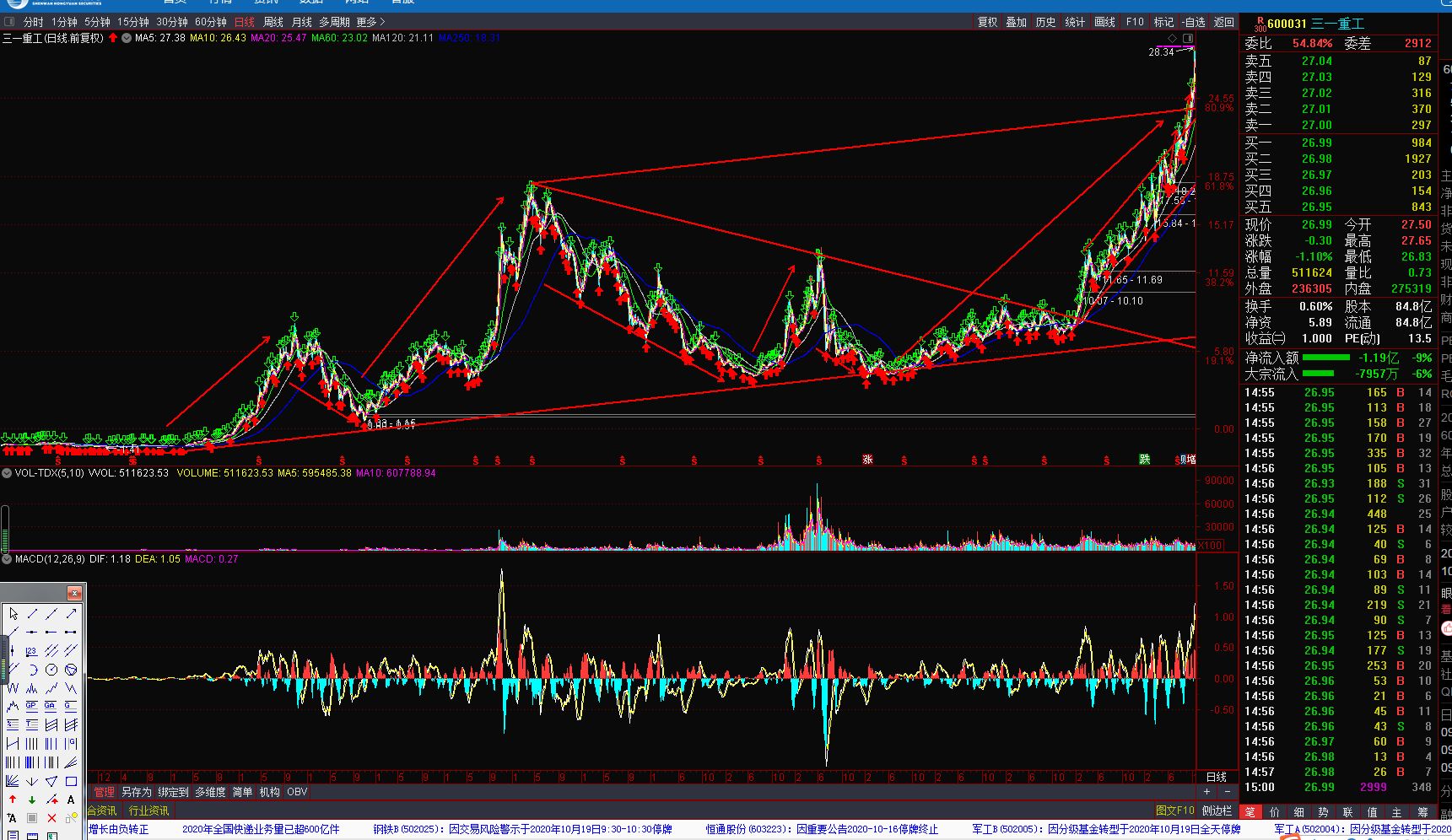Toggle the checkbox left of 分时
The height and width of the screenshot is (840, 1452).
10,22
